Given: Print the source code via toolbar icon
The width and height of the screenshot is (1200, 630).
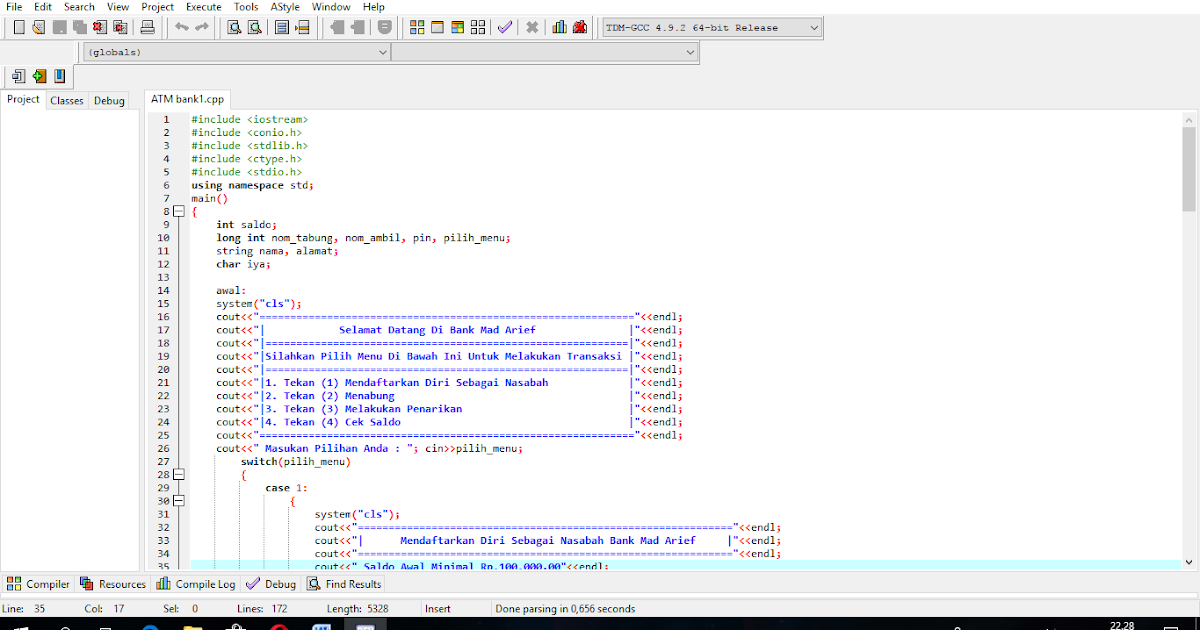Looking at the screenshot, I should [x=148, y=27].
